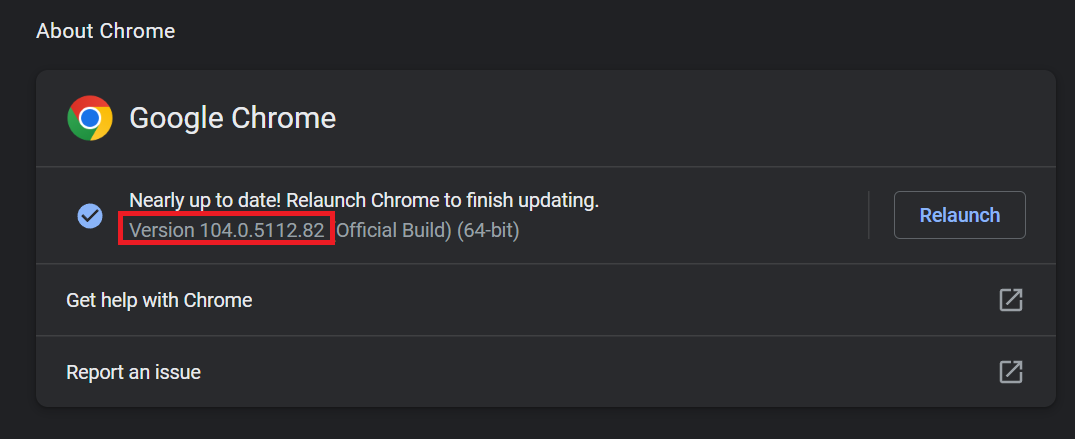Open the Get help with Chrome link
This screenshot has width=1075, height=439.
[159, 300]
